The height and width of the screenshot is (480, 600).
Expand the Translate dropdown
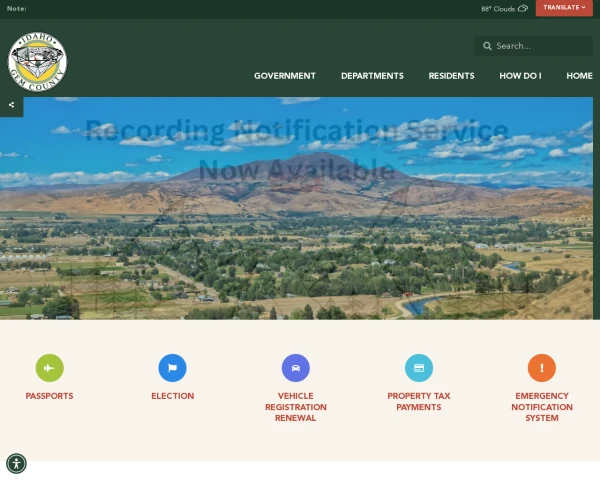pos(564,8)
